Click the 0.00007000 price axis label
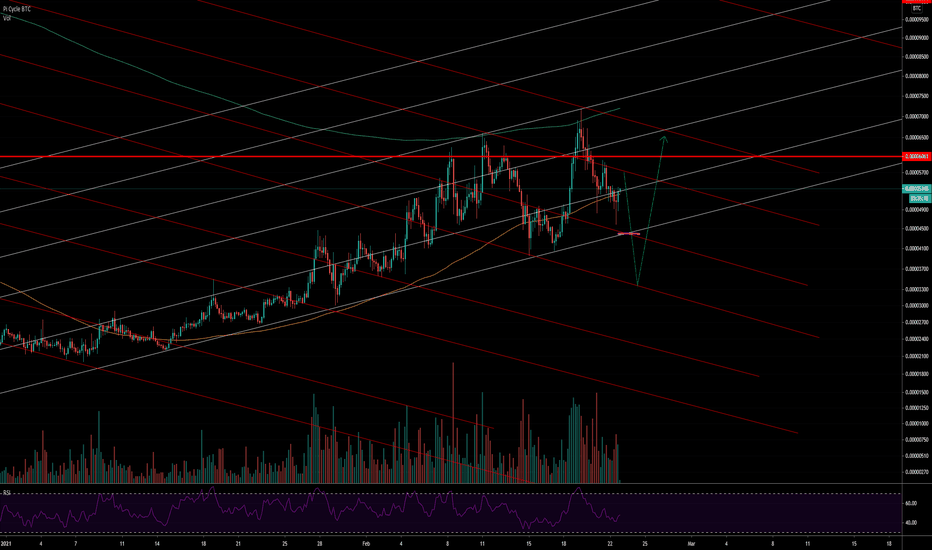 917,117
